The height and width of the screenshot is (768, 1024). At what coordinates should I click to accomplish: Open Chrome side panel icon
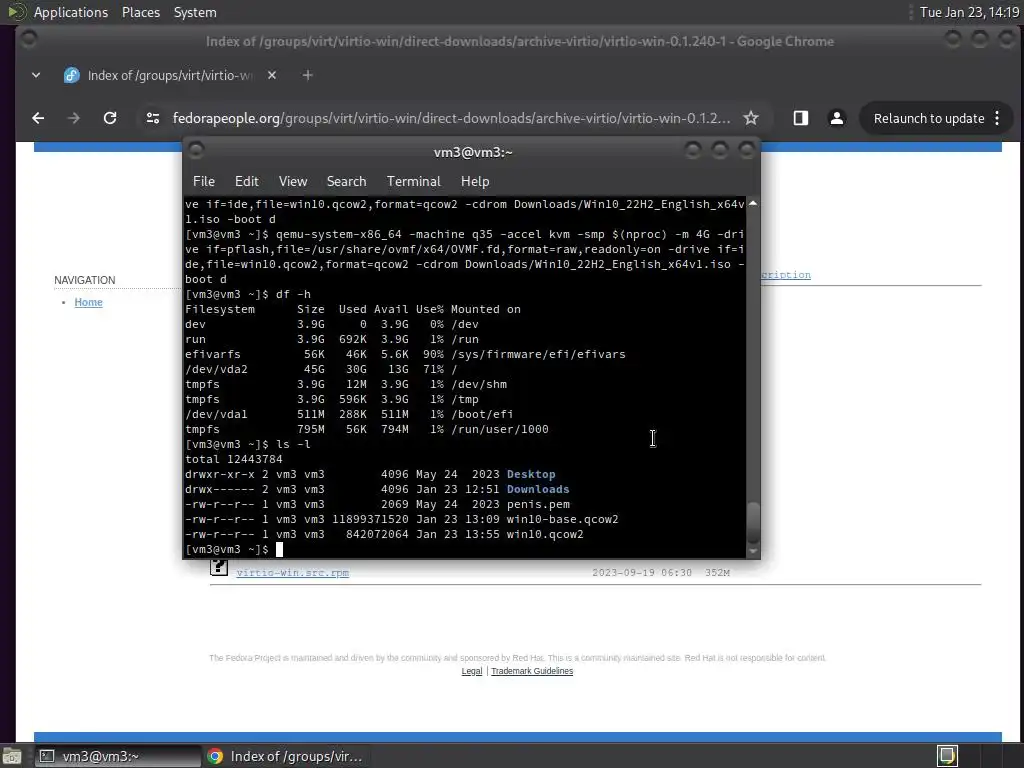801,118
